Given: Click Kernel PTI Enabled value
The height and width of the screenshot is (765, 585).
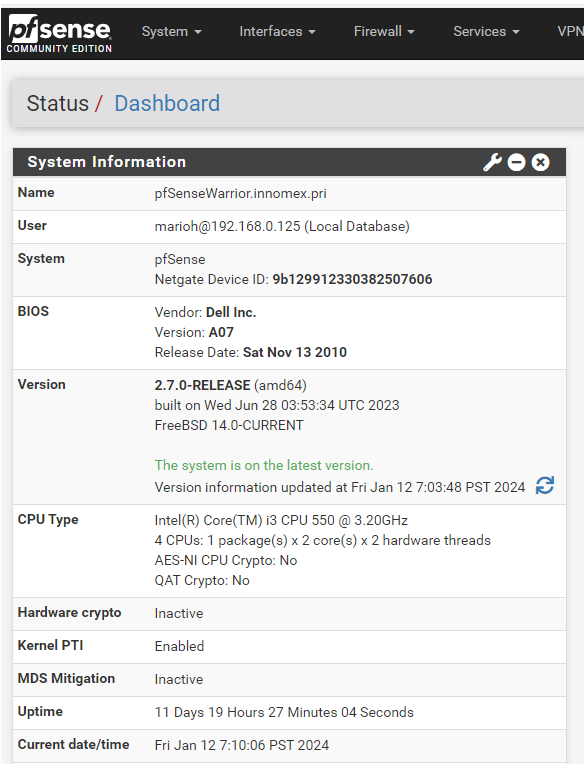Looking at the screenshot, I should (179, 646).
